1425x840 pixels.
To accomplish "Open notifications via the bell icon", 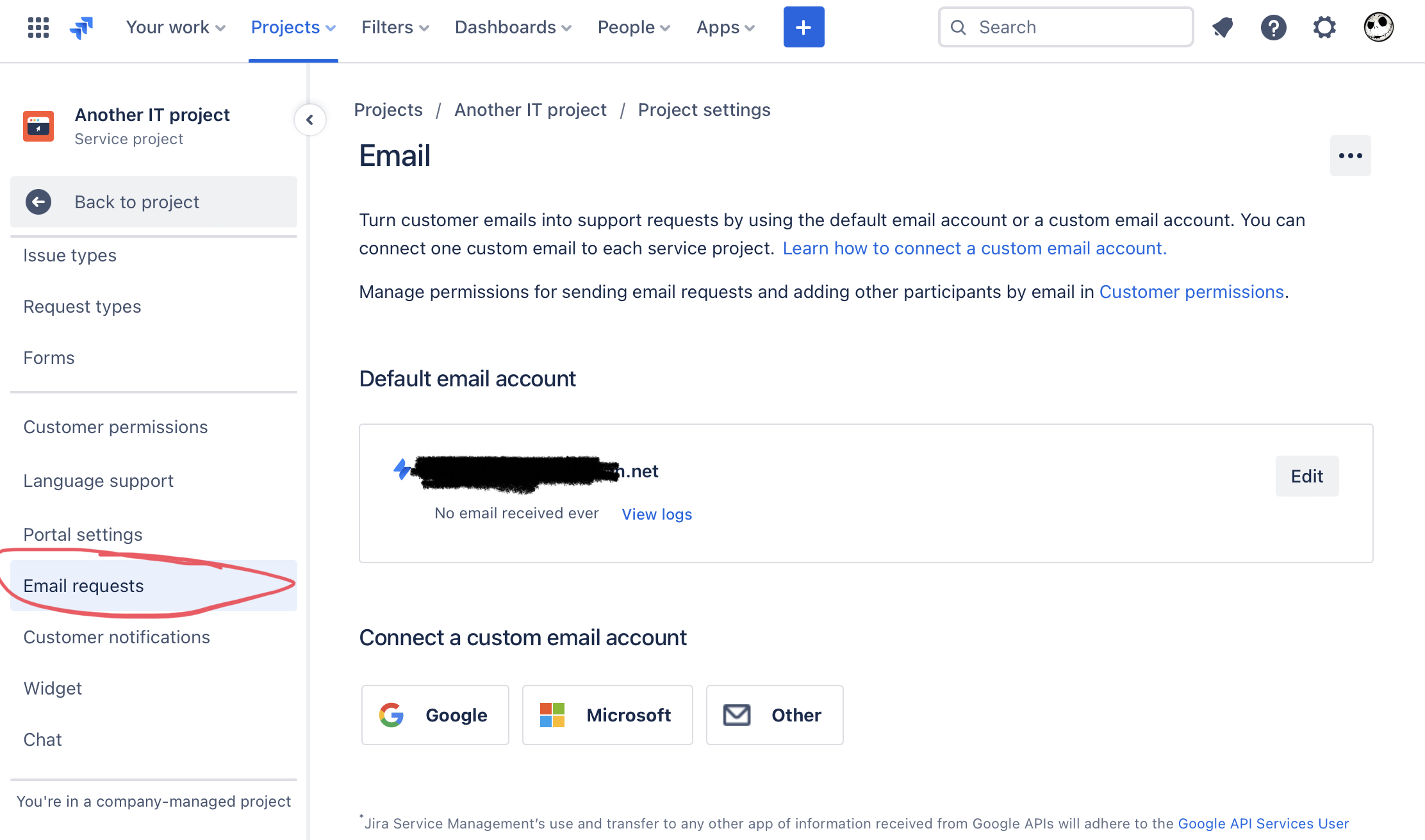I will click(x=1223, y=27).
